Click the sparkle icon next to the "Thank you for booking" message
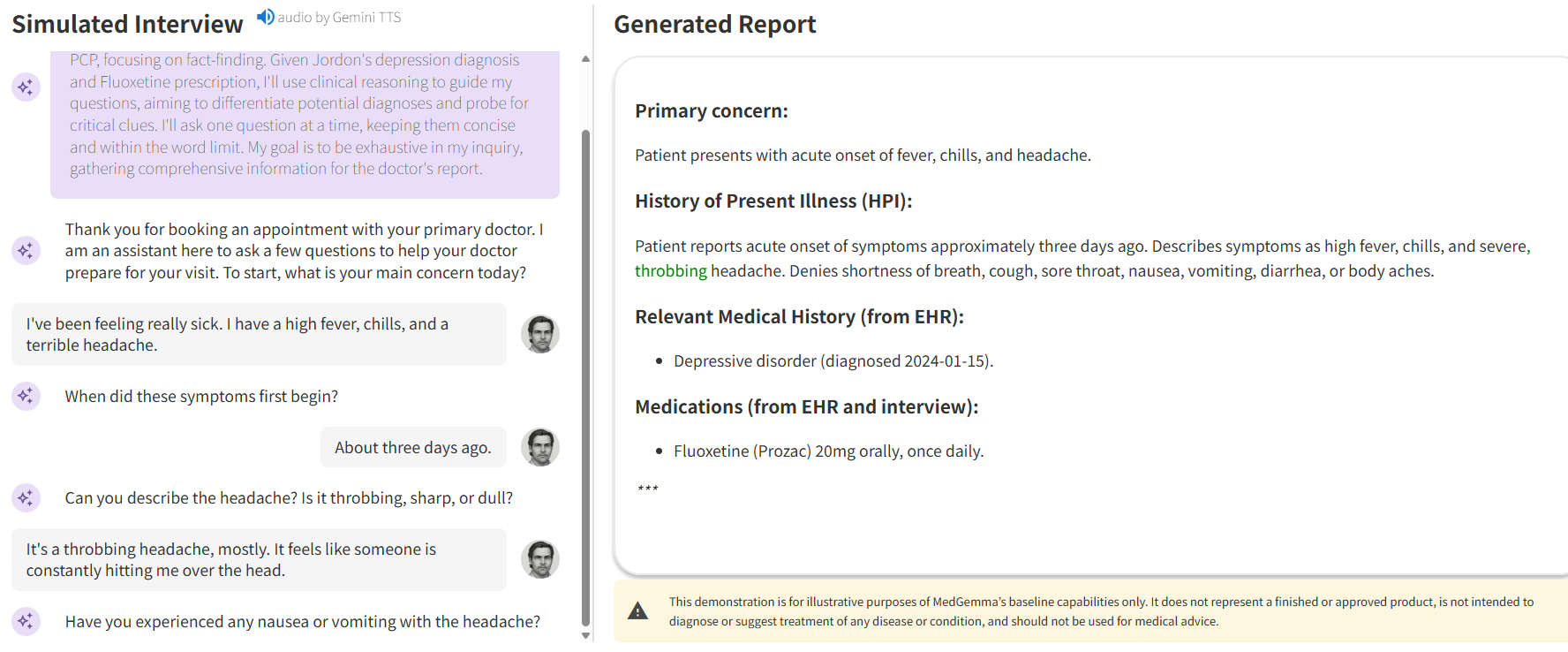Image resolution: width=1568 pixels, height=652 pixels. click(x=26, y=250)
